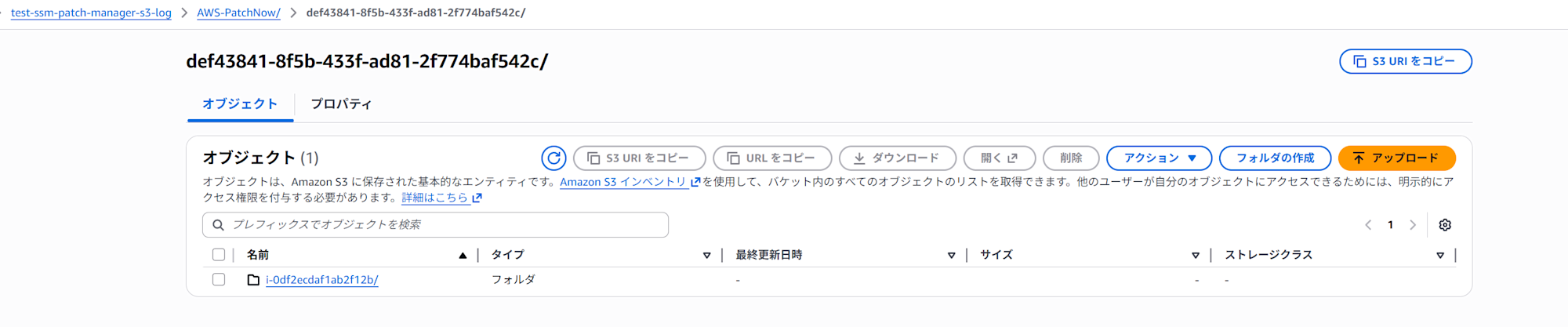Toggle the select-all objects checkbox
Viewport: 1568px width, 327px height.
[219, 255]
